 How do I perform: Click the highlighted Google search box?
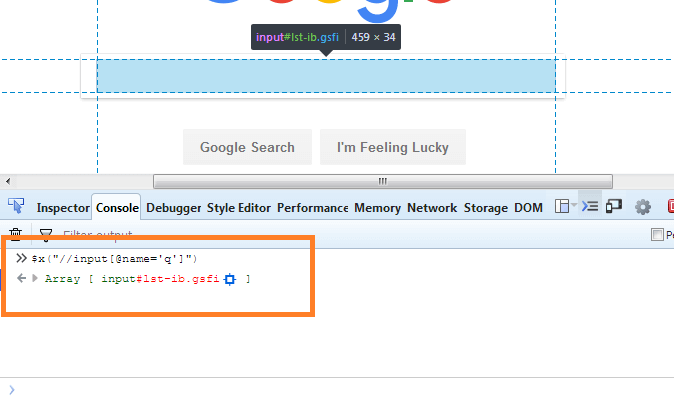[x=326, y=76]
